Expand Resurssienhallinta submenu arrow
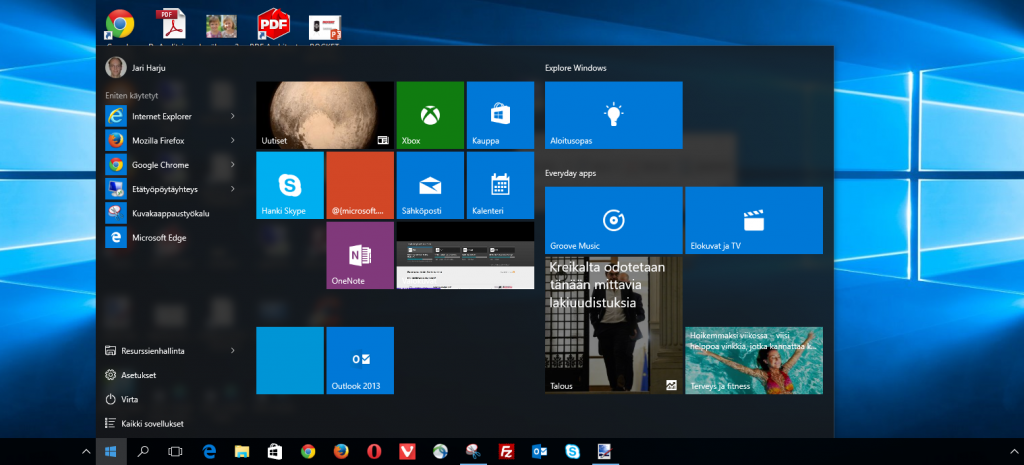 [x=232, y=351]
